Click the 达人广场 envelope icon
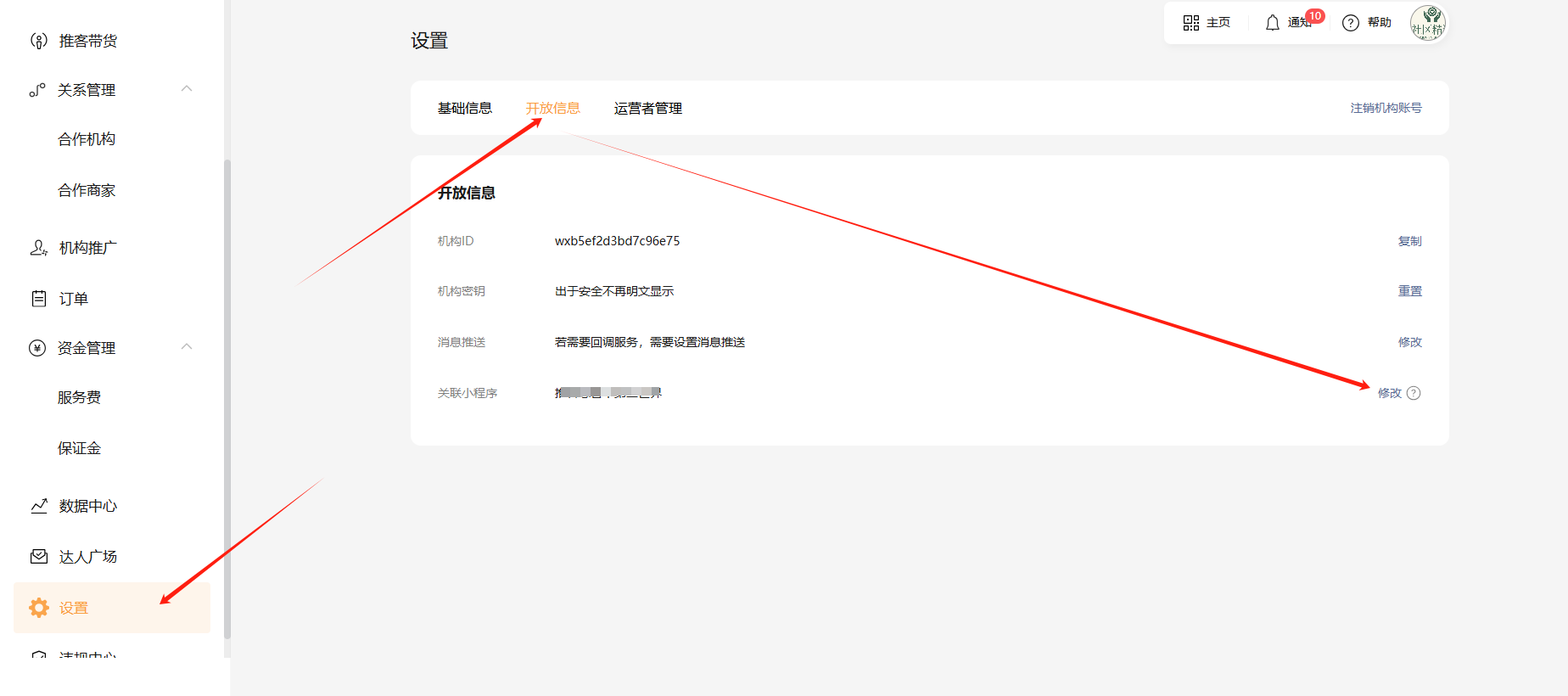This screenshot has width=1568, height=696. coord(38,557)
